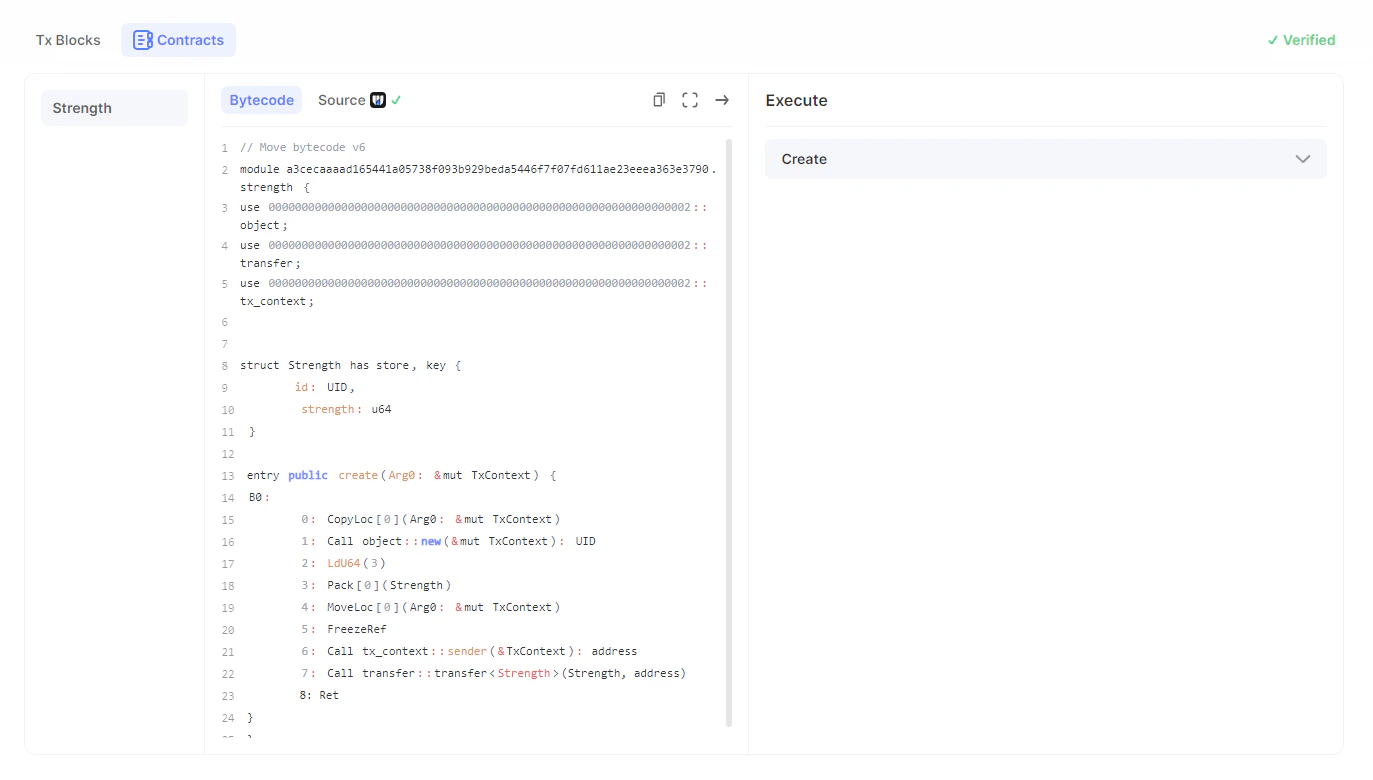
Task: Expand the Create function chevron
Action: 1303,159
